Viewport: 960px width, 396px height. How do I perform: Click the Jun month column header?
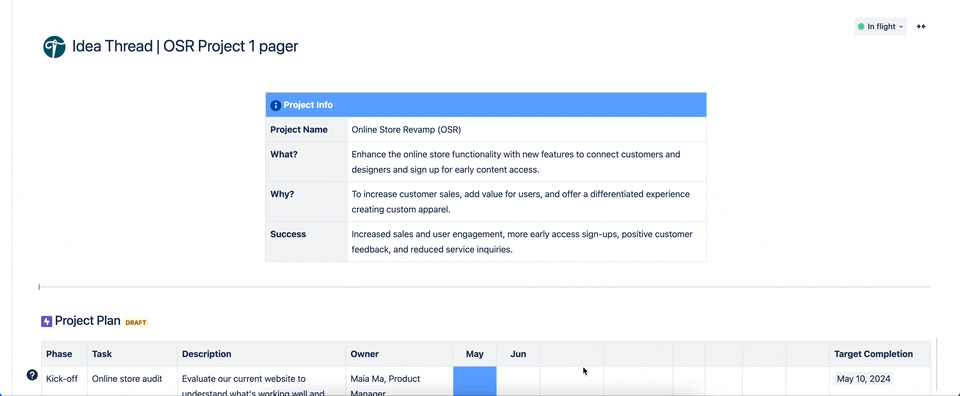518,354
